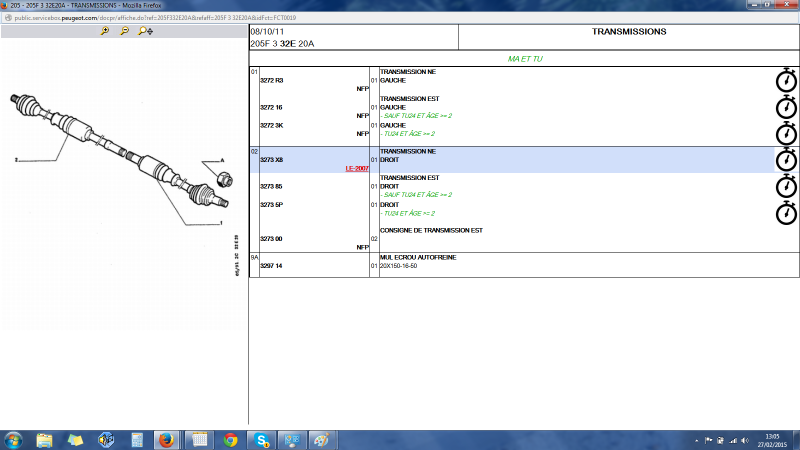
Task: Click reference 205F 3 32E 20A
Action: pyautogui.click(x=282, y=44)
